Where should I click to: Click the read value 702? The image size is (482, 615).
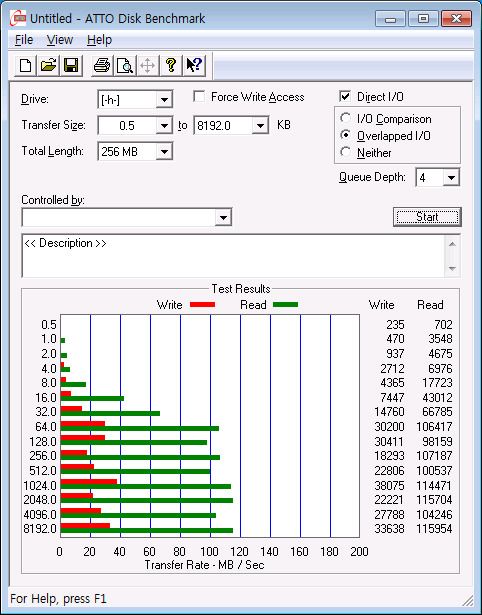click(x=443, y=325)
